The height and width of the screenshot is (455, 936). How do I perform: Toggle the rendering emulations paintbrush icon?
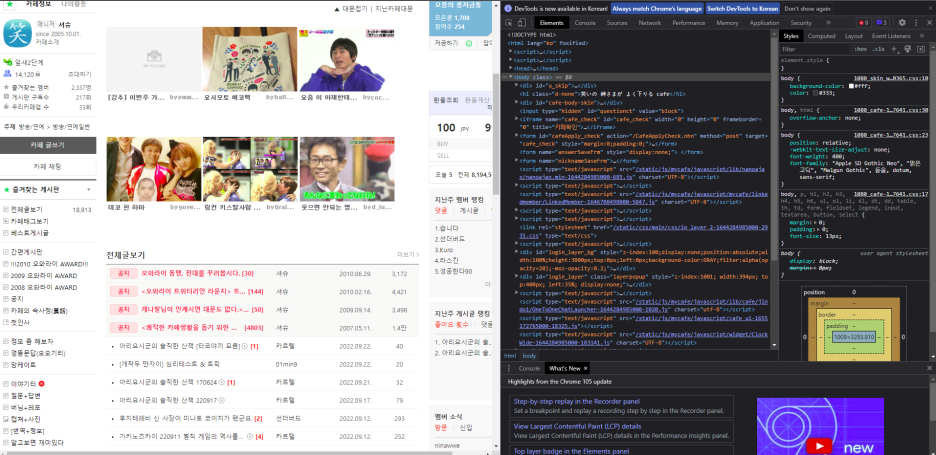click(907, 49)
